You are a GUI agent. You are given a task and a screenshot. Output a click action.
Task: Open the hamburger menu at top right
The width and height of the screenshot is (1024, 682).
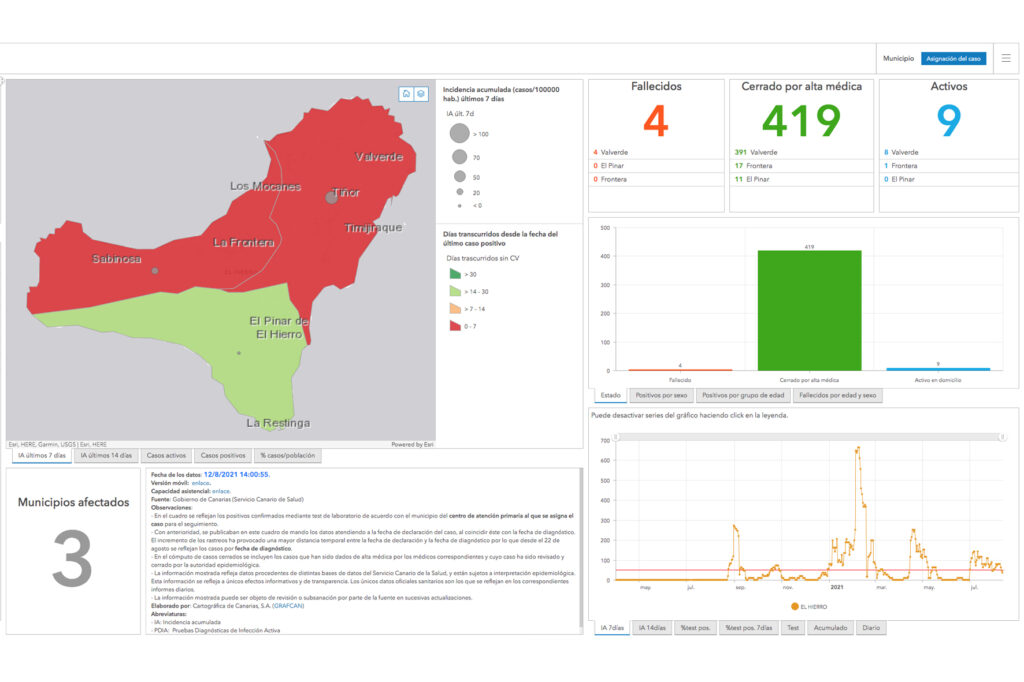[x=1005, y=59]
